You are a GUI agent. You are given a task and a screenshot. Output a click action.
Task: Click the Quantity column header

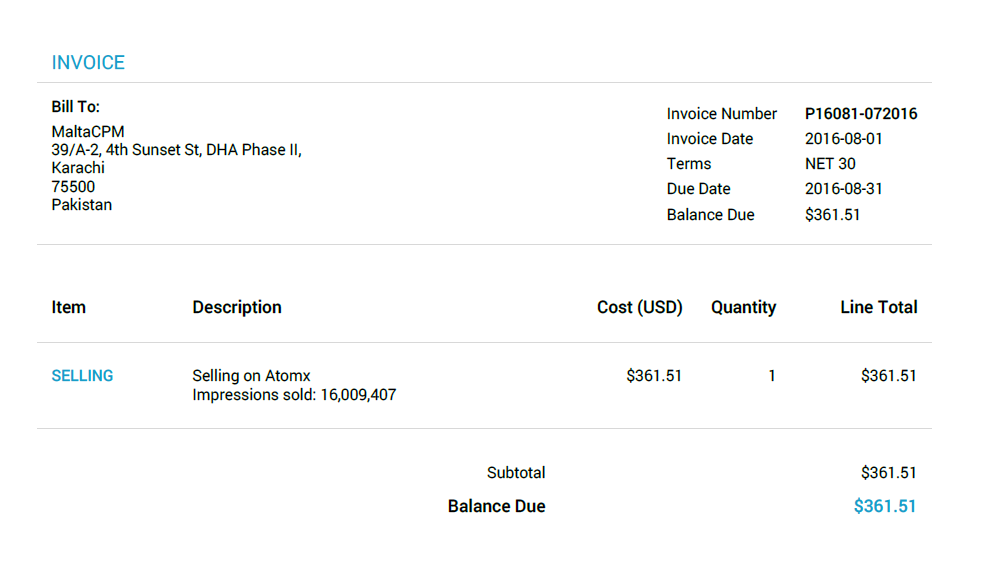point(743,307)
